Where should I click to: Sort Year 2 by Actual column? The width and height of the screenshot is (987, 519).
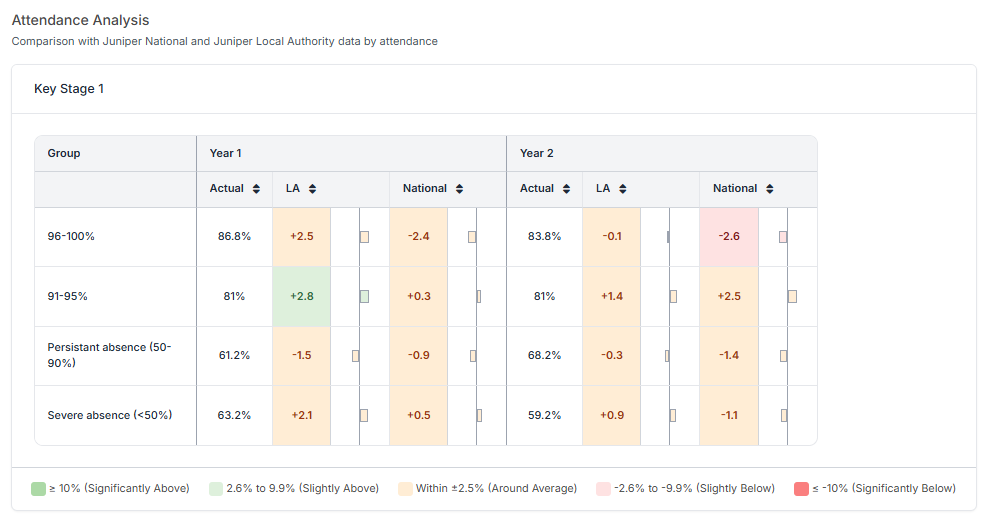point(566,189)
